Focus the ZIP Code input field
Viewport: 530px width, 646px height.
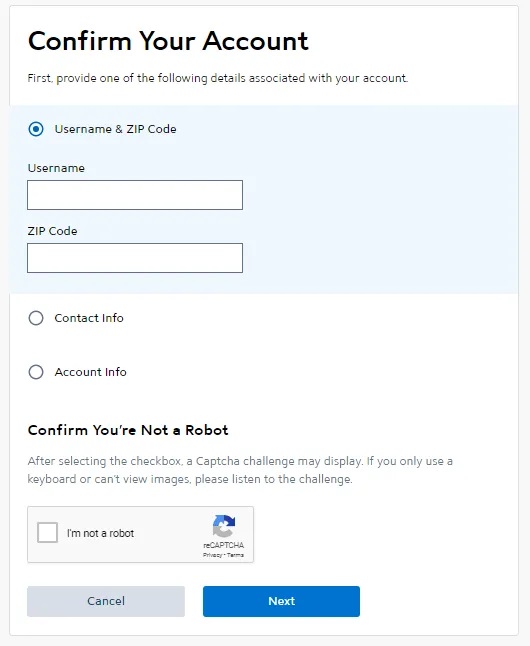(x=135, y=258)
